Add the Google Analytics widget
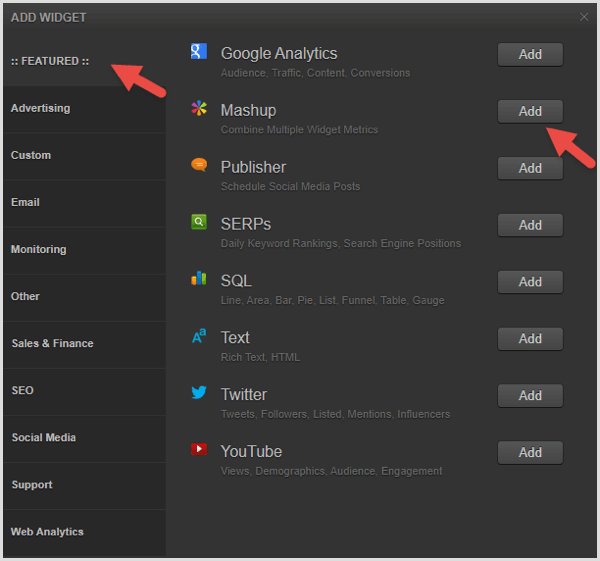The width and height of the screenshot is (600, 561). point(530,54)
